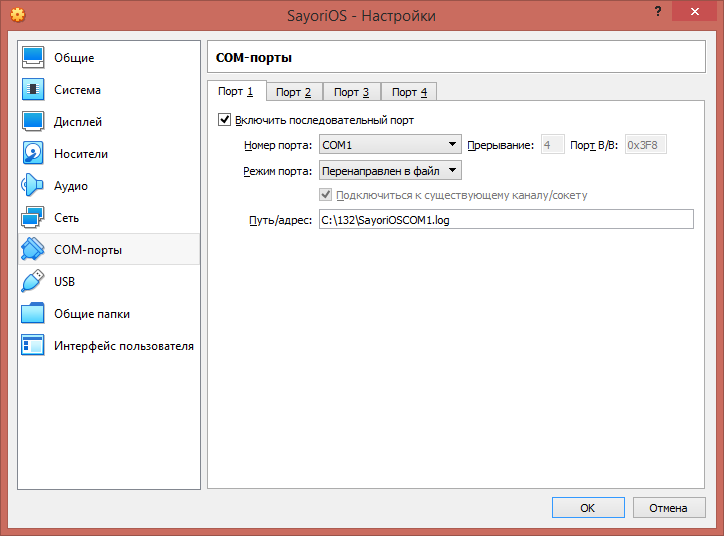This screenshot has width=724, height=536.
Task: Click the COM-порты connector icon
Action: 33,249
